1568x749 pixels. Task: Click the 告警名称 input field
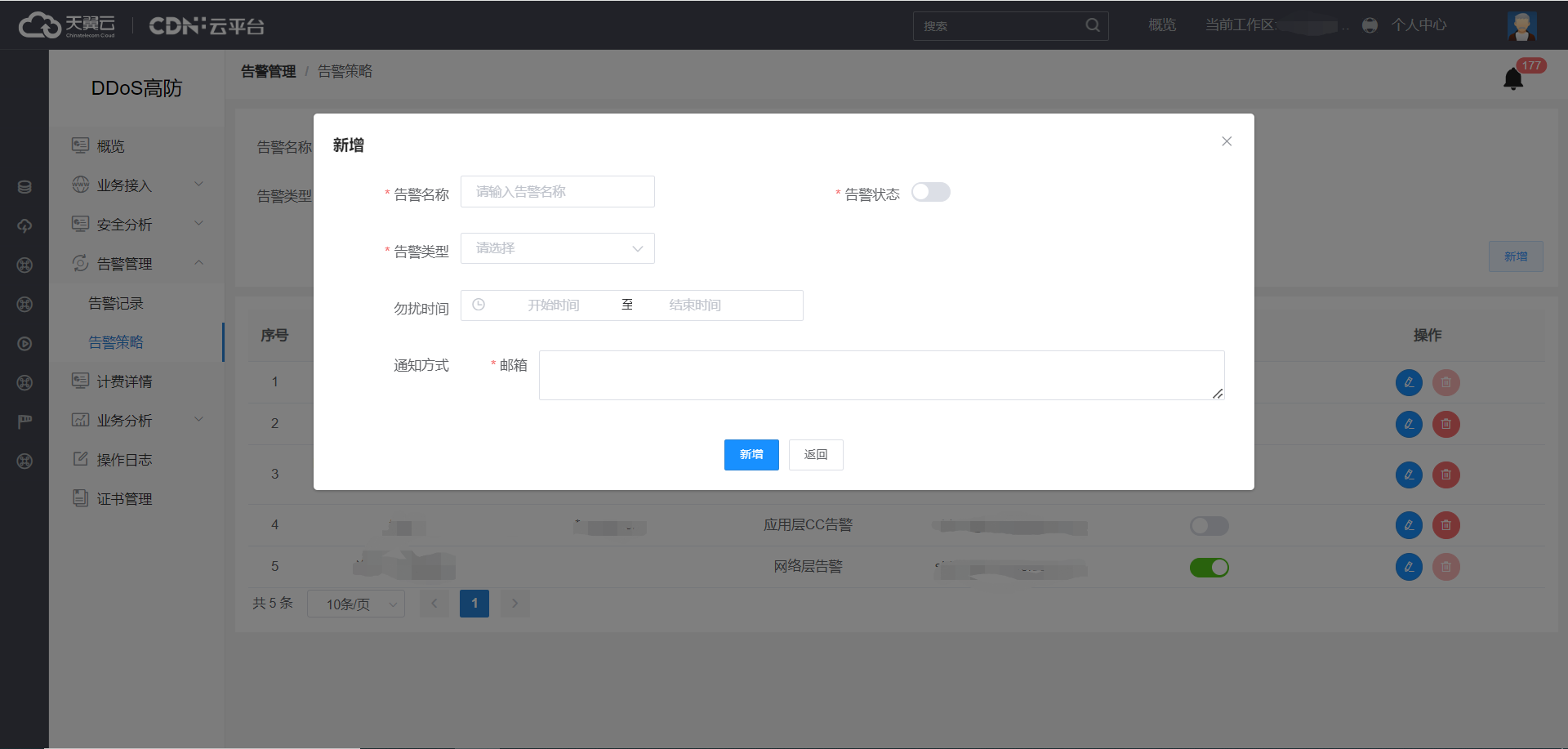(x=557, y=192)
